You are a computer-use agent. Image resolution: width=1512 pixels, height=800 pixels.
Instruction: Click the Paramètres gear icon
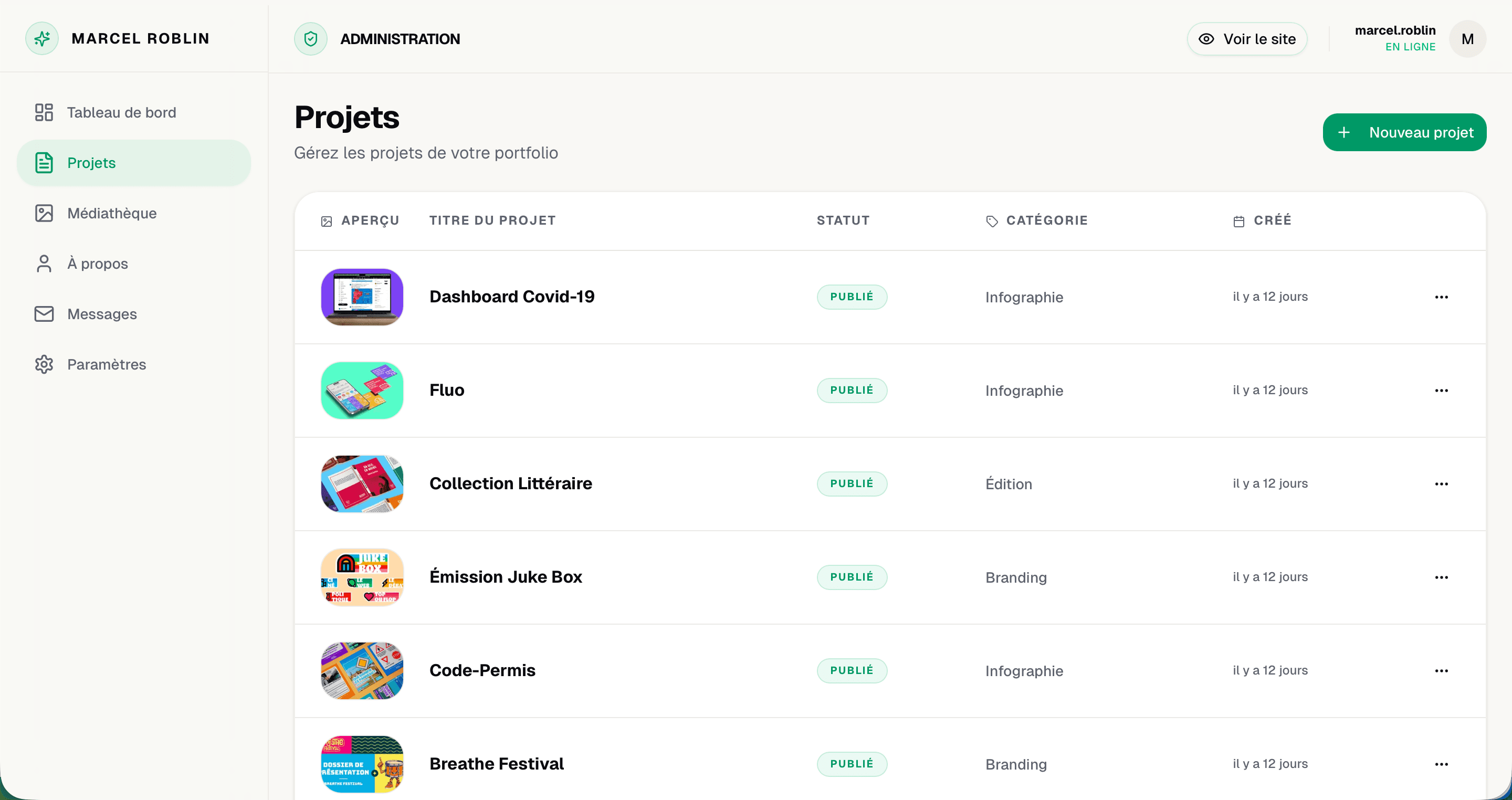pyautogui.click(x=44, y=364)
